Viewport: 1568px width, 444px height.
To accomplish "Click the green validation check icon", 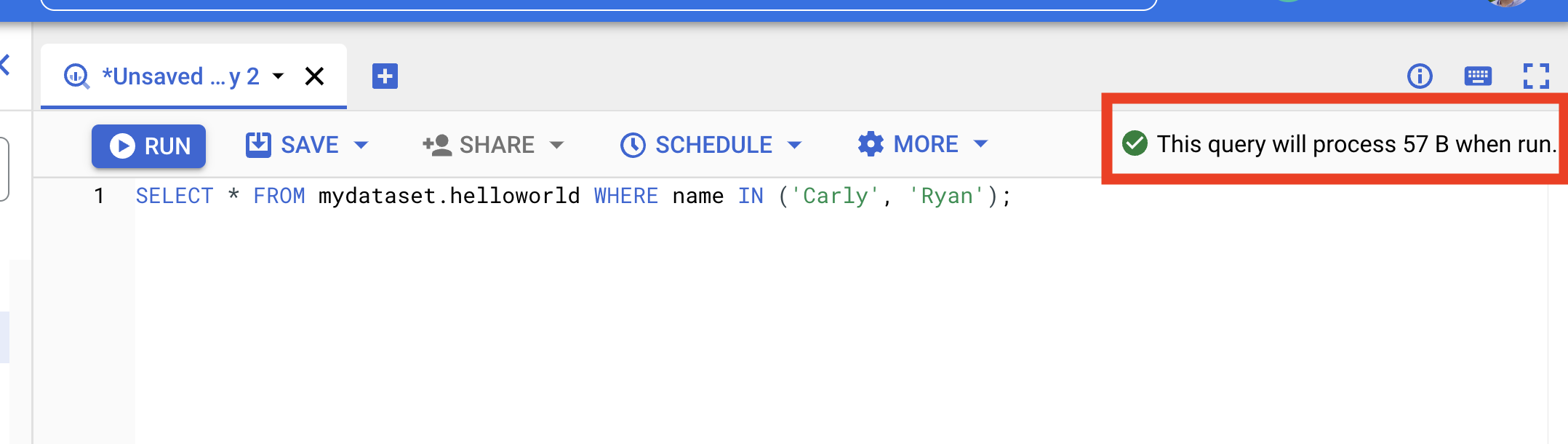I will pos(1135,144).
